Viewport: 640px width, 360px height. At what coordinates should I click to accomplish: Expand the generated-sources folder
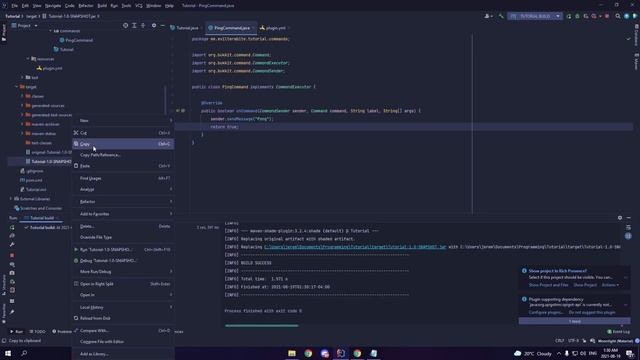(x=22, y=105)
